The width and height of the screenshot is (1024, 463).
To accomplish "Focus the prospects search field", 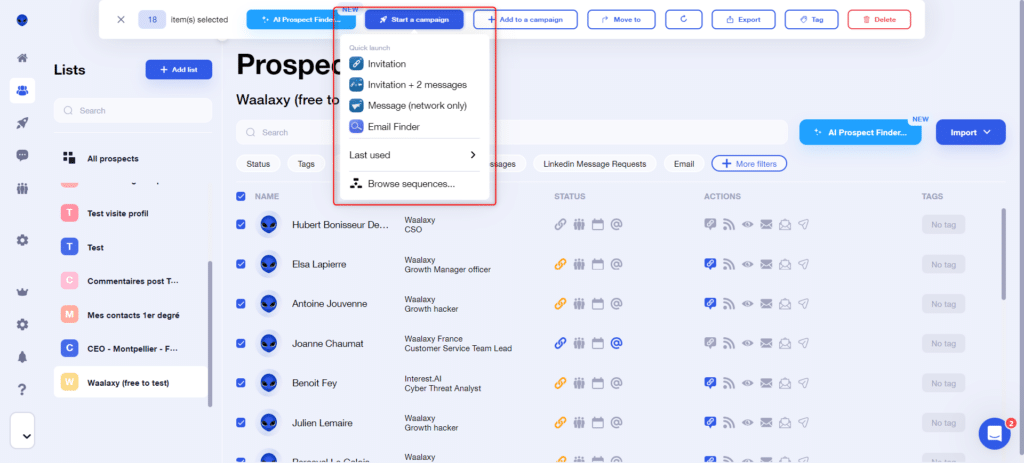I will (x=512, y=132).
